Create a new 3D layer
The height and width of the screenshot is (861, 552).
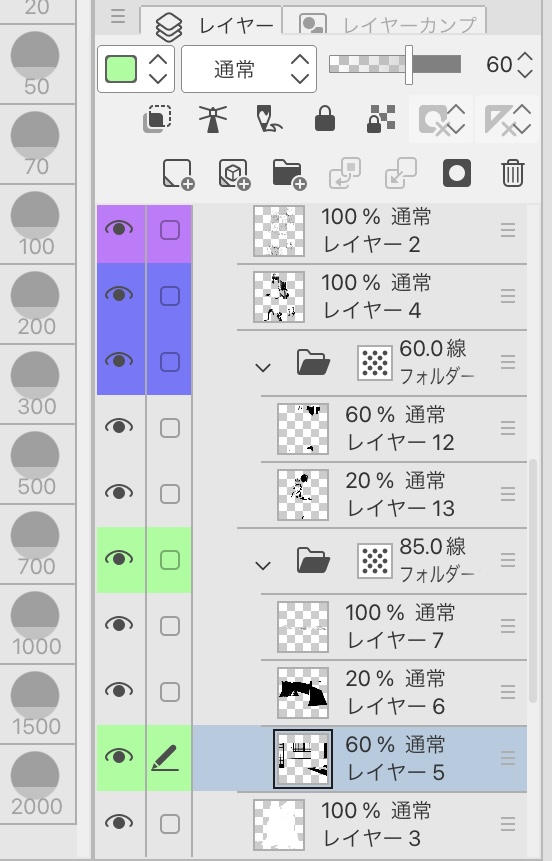235,174
